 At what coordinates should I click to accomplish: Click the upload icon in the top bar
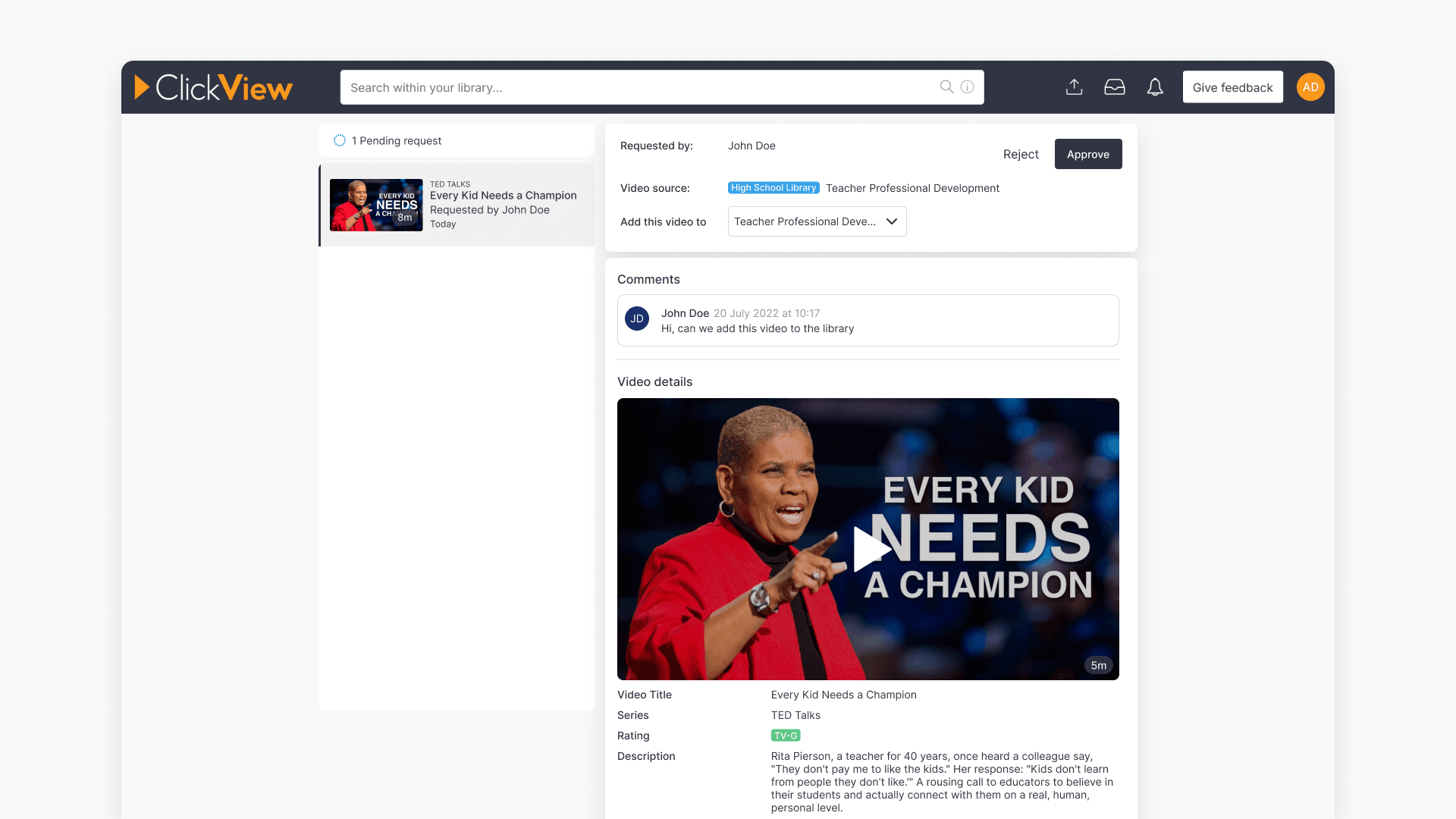pos(1074,86)
